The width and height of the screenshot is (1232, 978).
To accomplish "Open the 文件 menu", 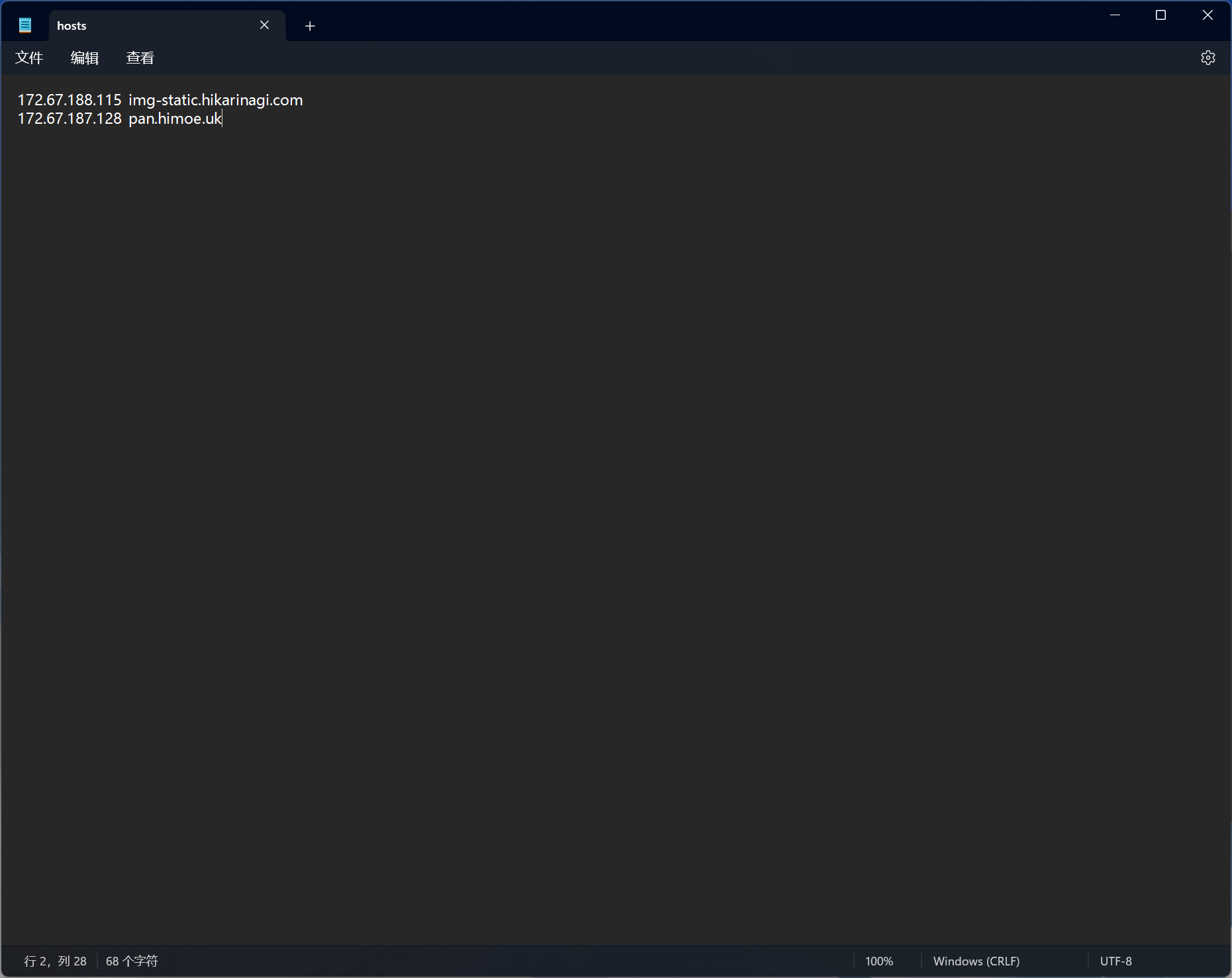I will [29, 58].
